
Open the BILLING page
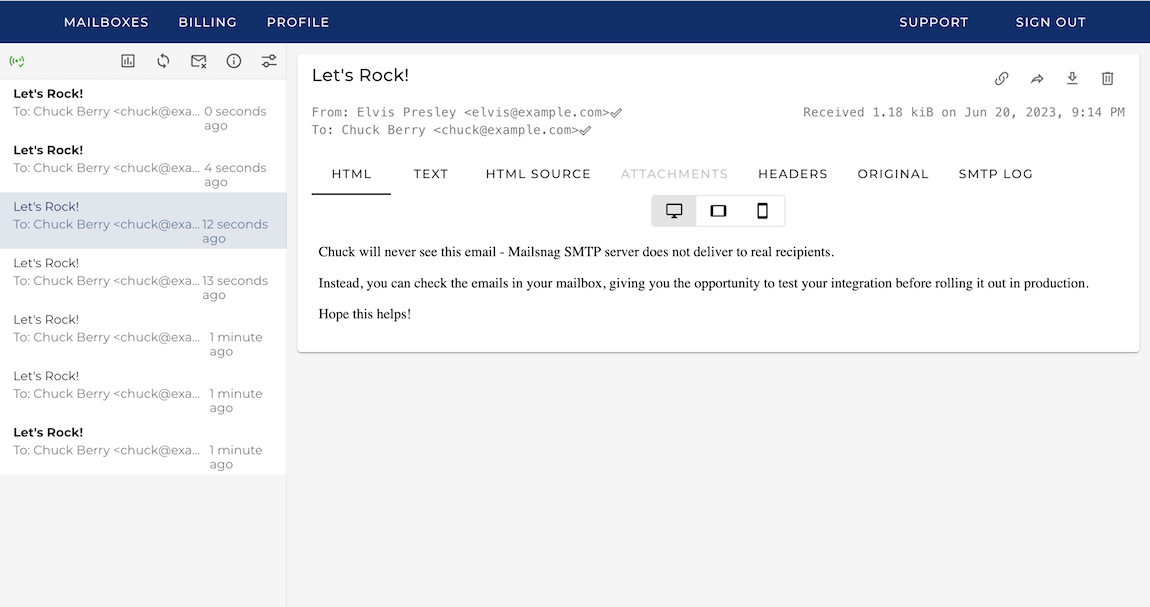tap(208, 23)
